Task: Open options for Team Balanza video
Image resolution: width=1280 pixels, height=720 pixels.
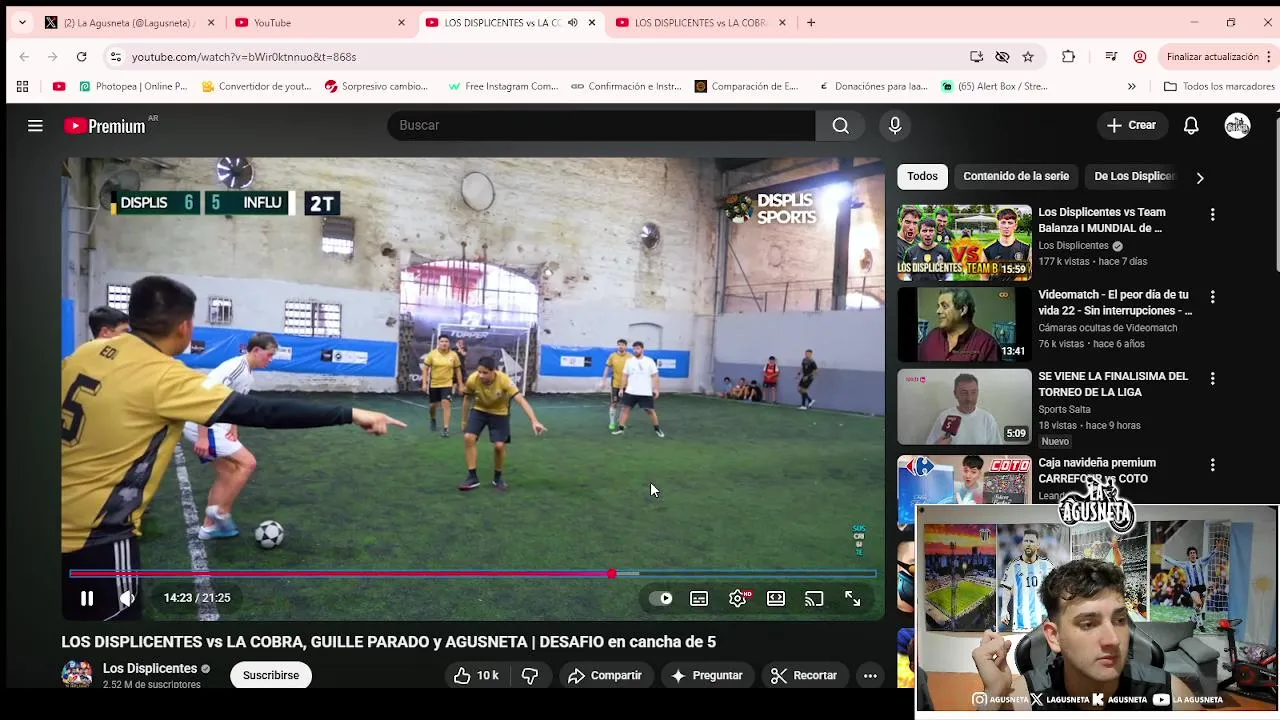Action: pyautogui.click(x=1212, y=214)
